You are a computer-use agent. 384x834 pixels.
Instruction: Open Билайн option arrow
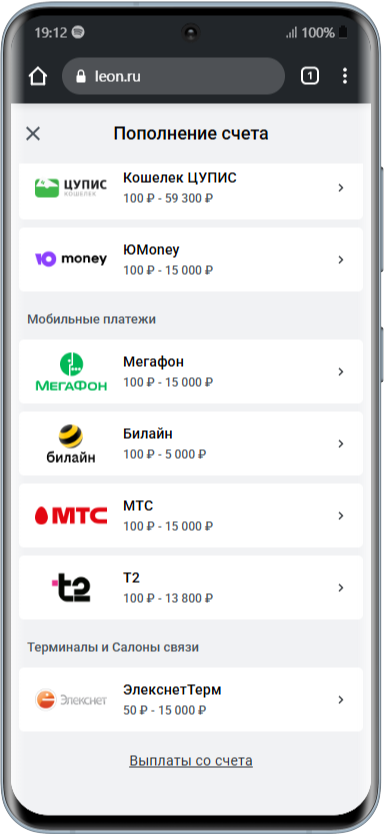pos(341,444)
